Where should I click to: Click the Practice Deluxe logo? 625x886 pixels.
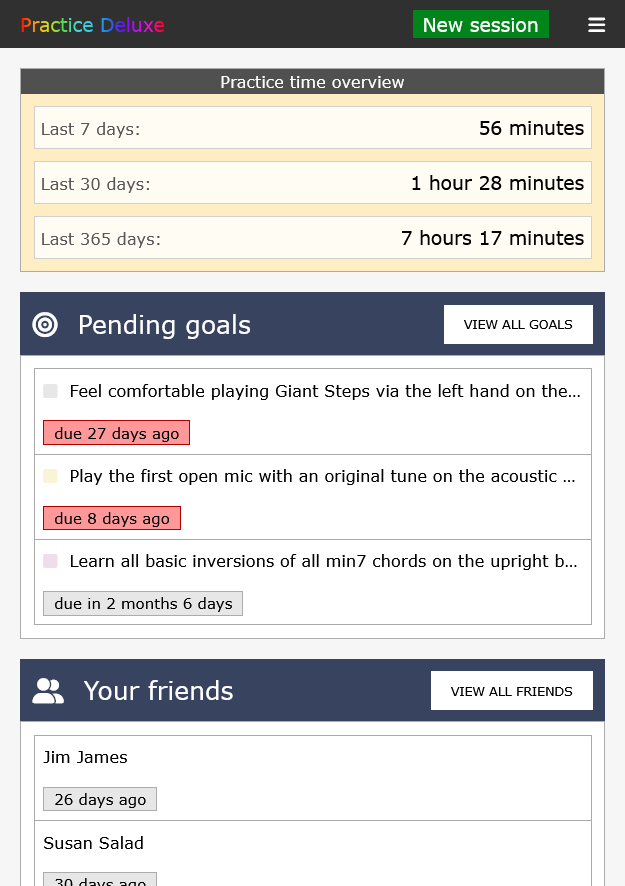(x=92, y=25)
